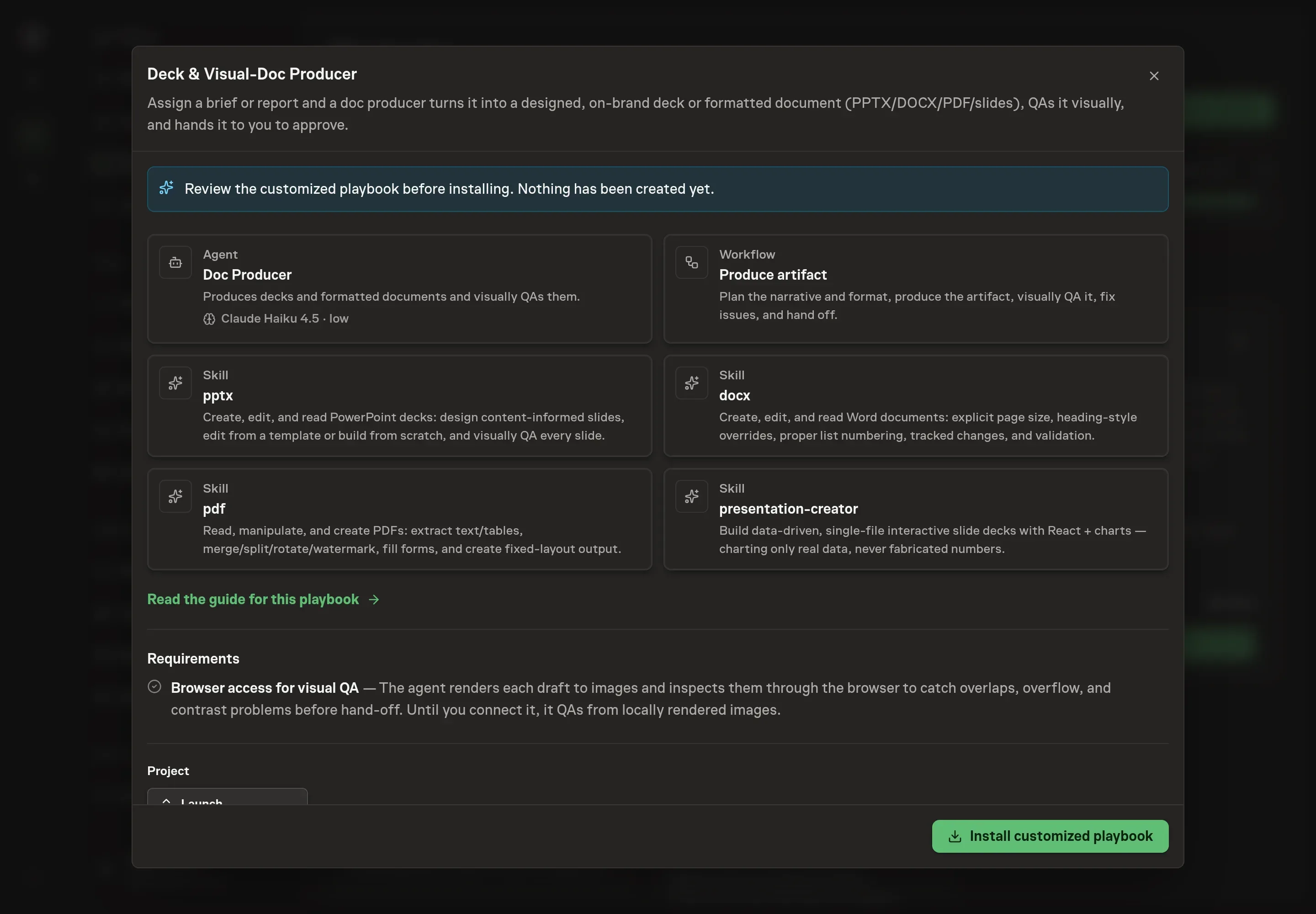Viewport: 1316px width, 914px height.
Task: Click the Requirements heading
Action: click(x=193, y=659)
